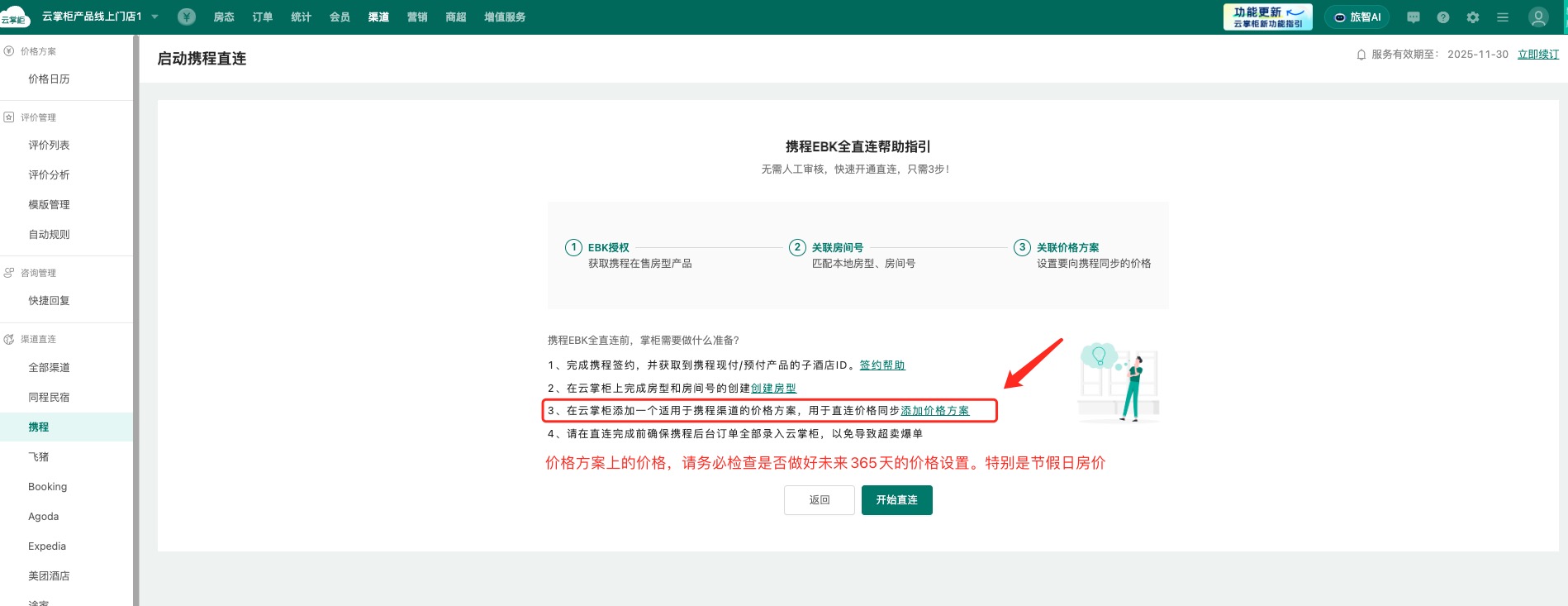This screenshot has height=606, width=1568.
Task: Click the 咨询管理 chat icon
Action: point(9,273)
